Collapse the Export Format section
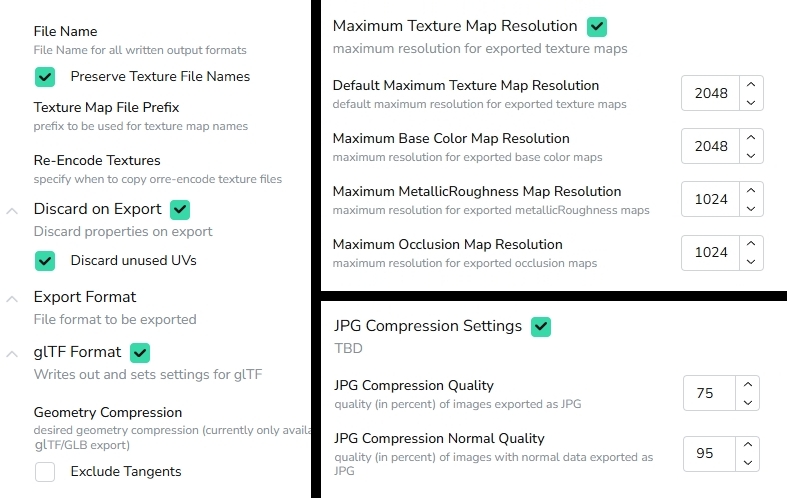This screenshot has width=787, height=498. [12, 299]
